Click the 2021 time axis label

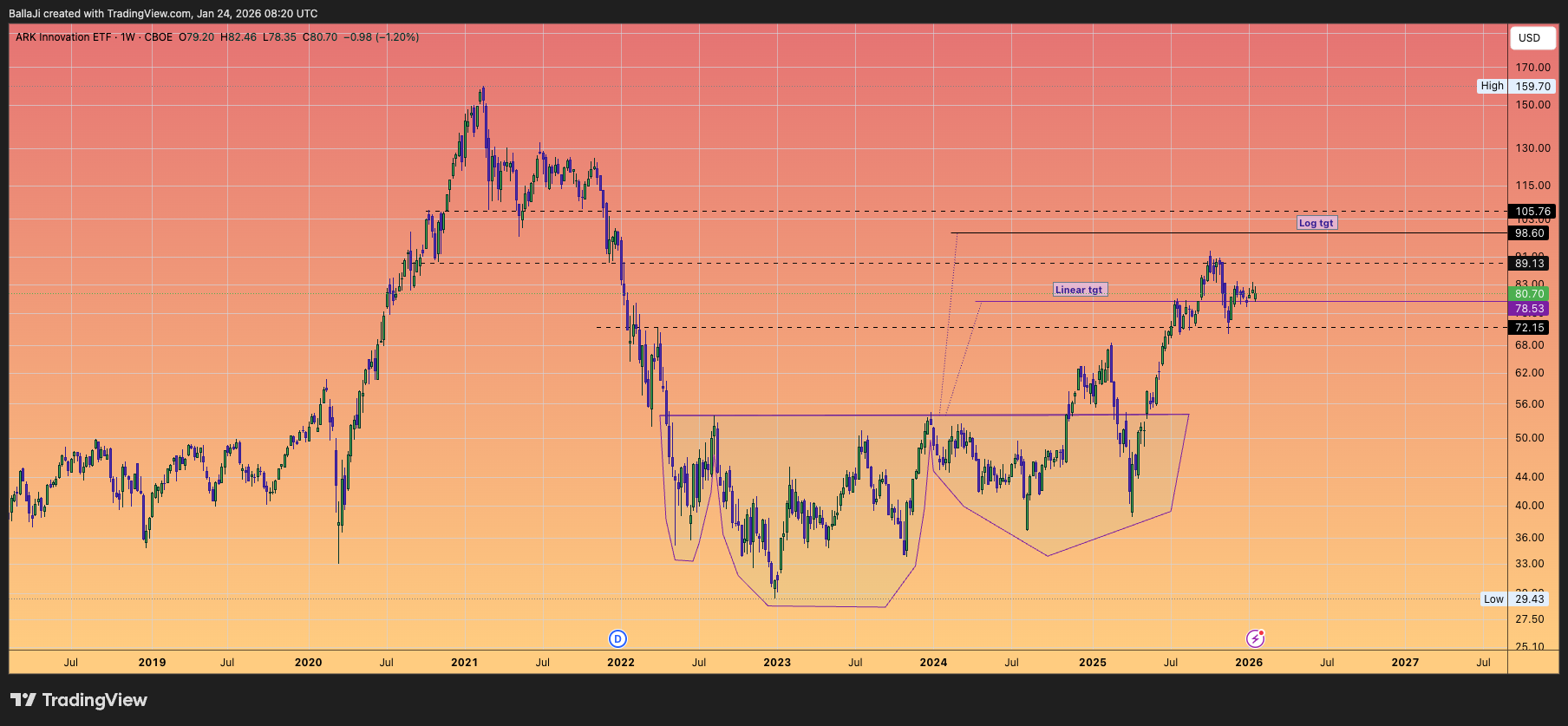(465, 663)
